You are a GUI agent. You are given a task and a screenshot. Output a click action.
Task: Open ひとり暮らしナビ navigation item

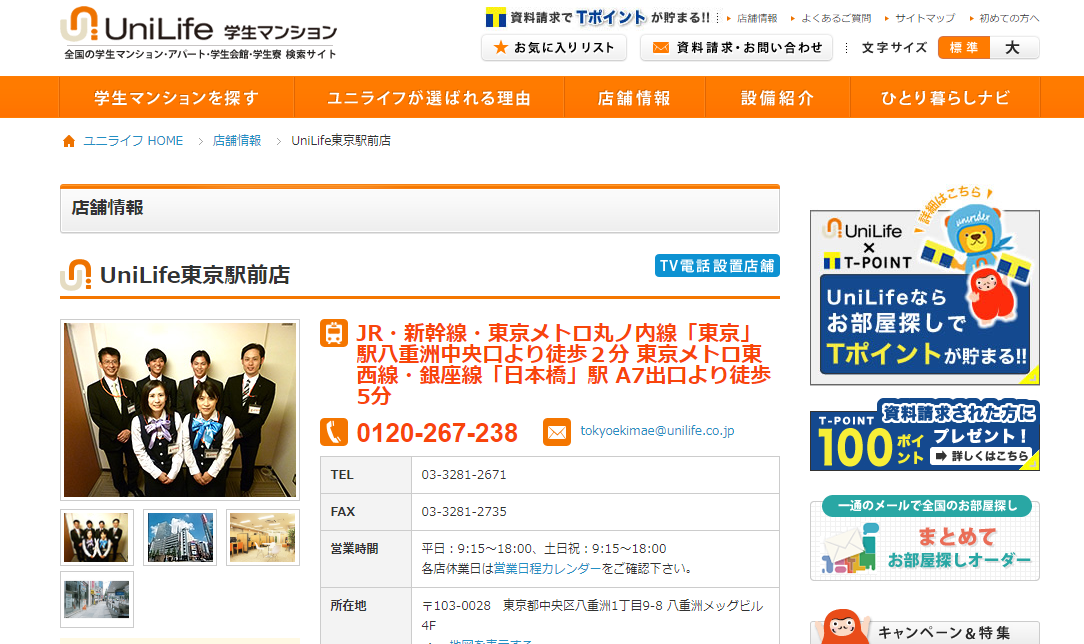pyautogui.click(x=945, y=98)
